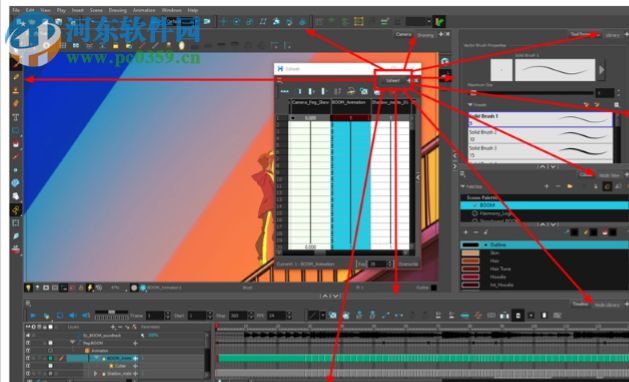Select the Stamp tool in left toolbar

pos(16,90)
